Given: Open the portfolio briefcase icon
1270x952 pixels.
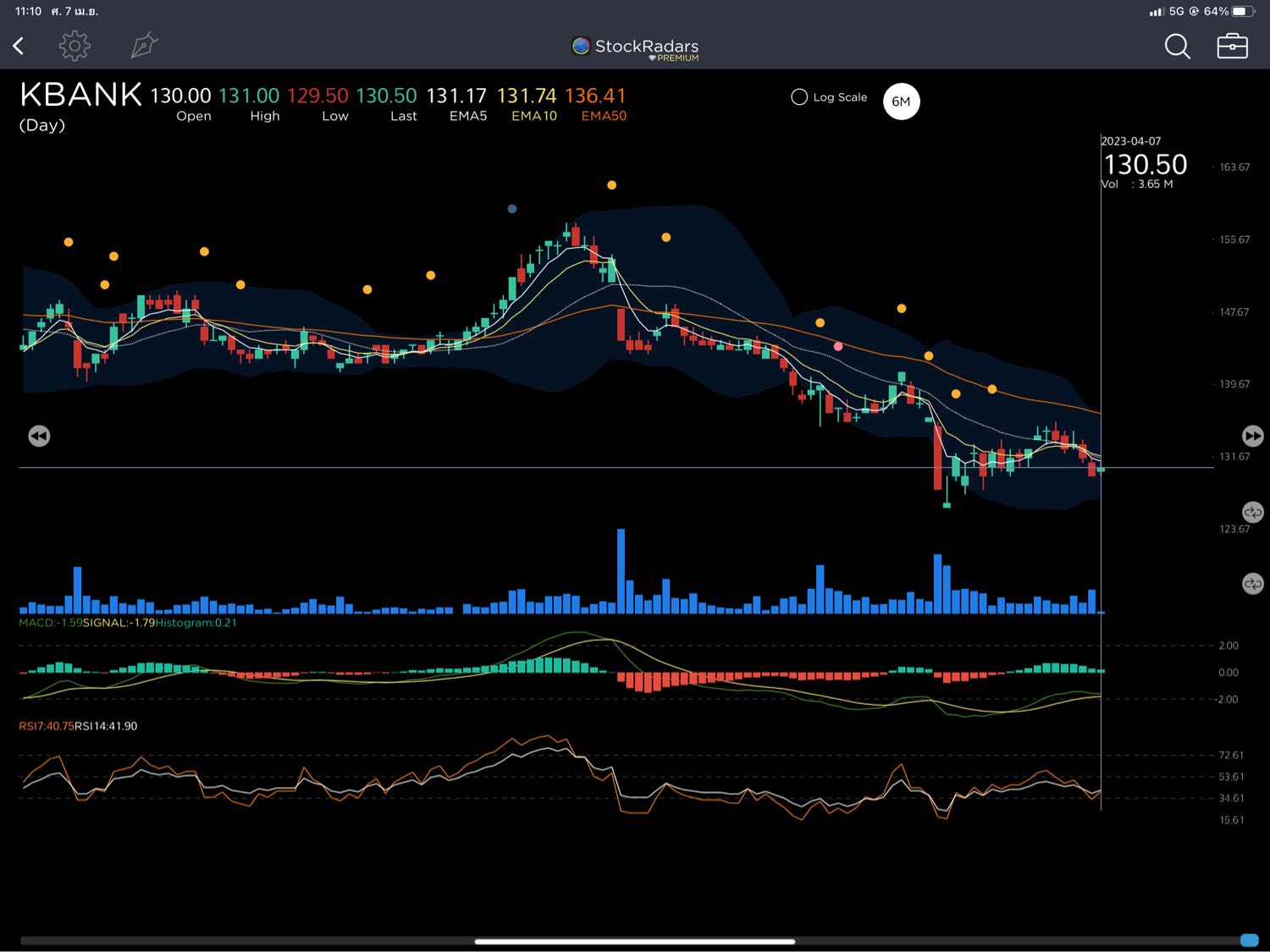Looking at the screenshot, I should (1232, 46).
